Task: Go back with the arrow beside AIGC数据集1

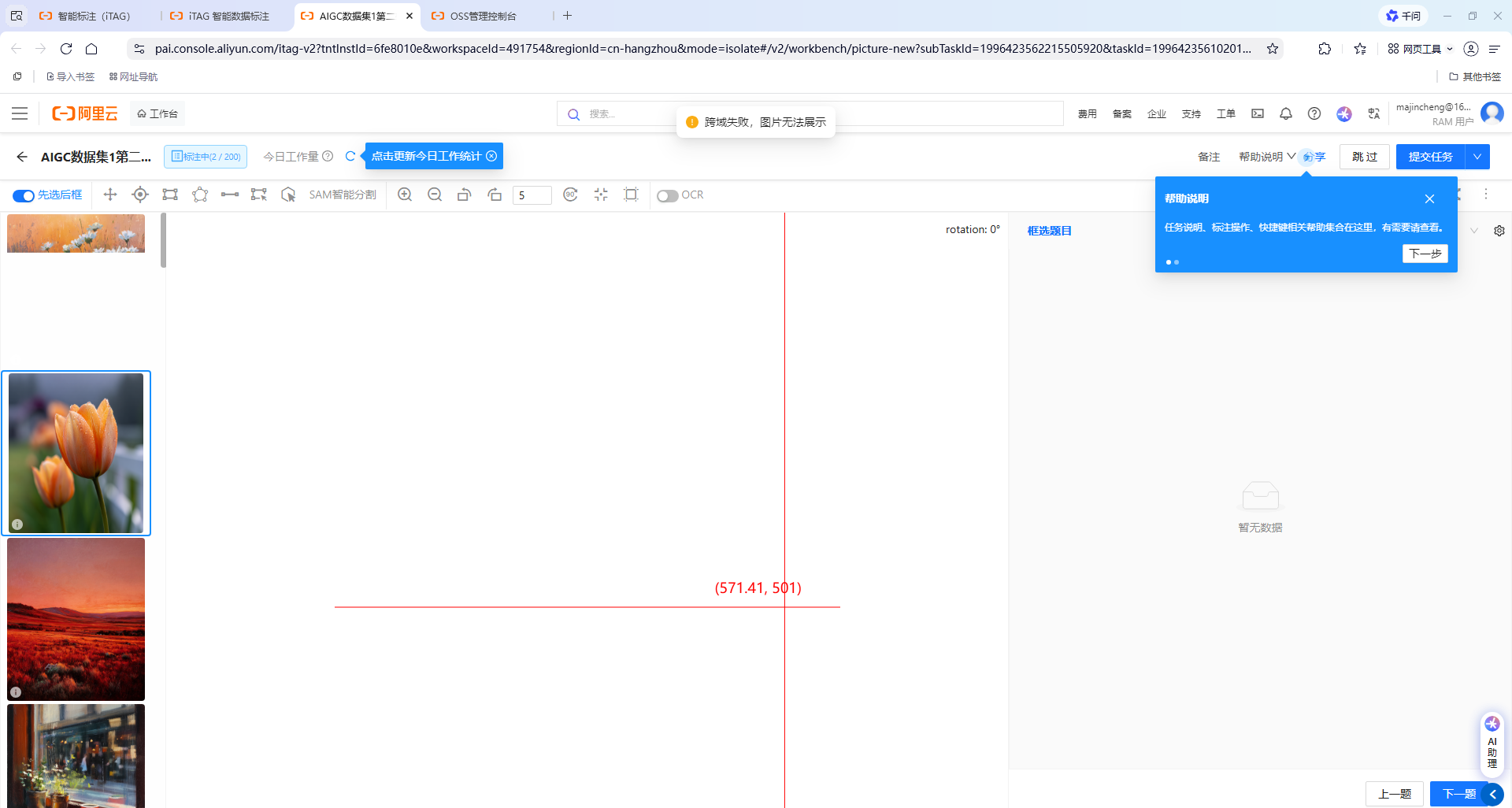Action: click(22, 157)
